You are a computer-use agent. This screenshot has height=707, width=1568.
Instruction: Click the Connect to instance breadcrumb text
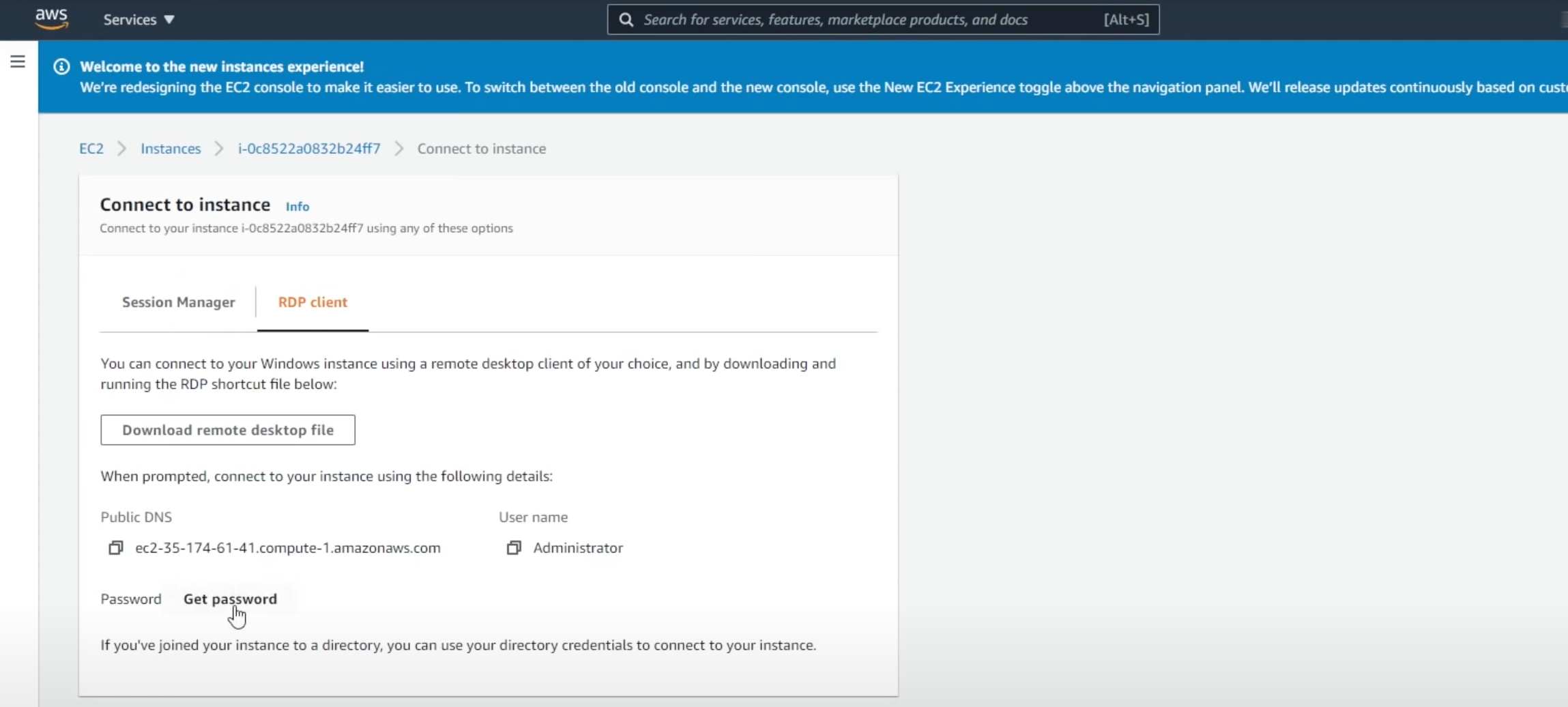coord(482,149)
